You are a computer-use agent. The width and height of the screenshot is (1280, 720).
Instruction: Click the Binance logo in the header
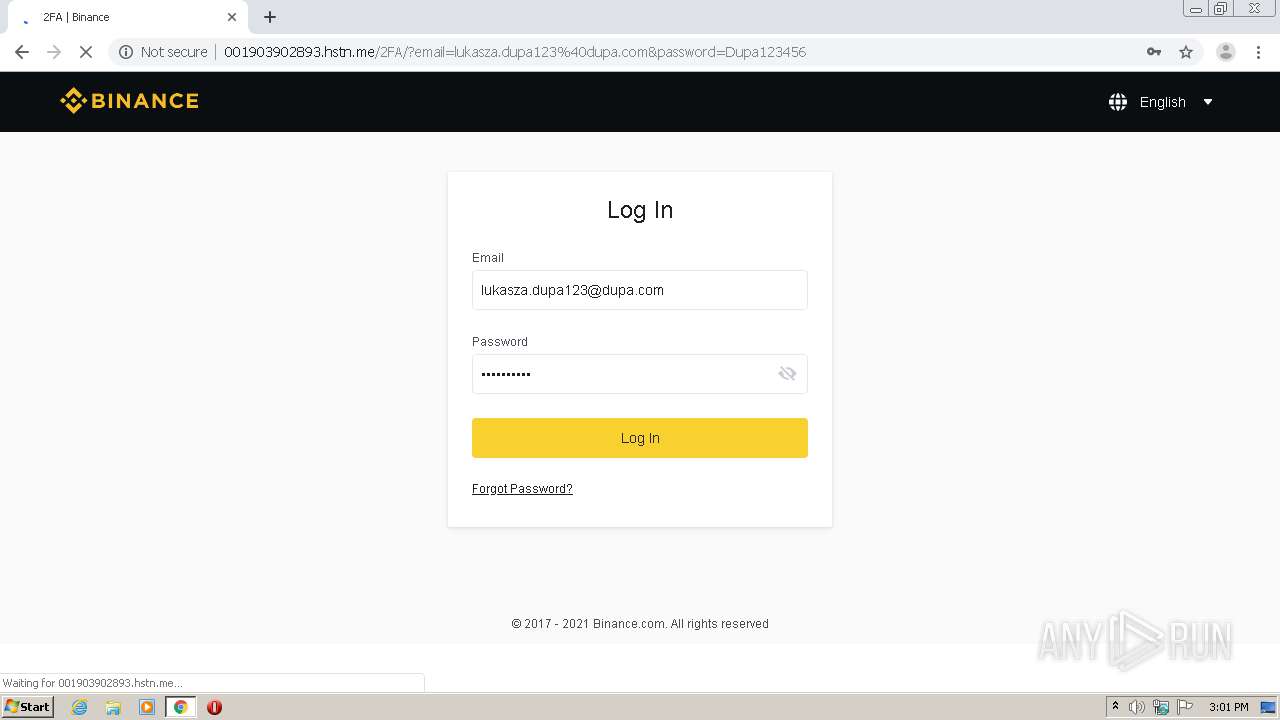click(x=129, y=100)
